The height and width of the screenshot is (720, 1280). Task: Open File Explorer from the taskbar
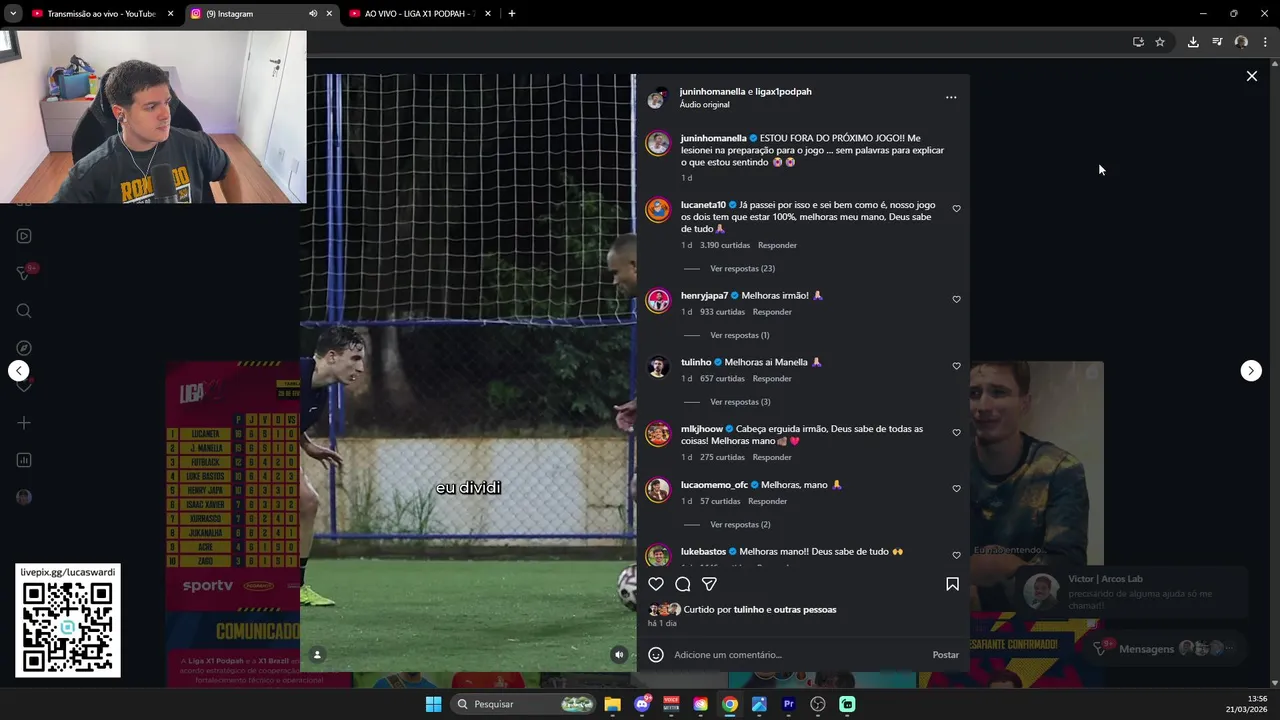click(613, 704)
